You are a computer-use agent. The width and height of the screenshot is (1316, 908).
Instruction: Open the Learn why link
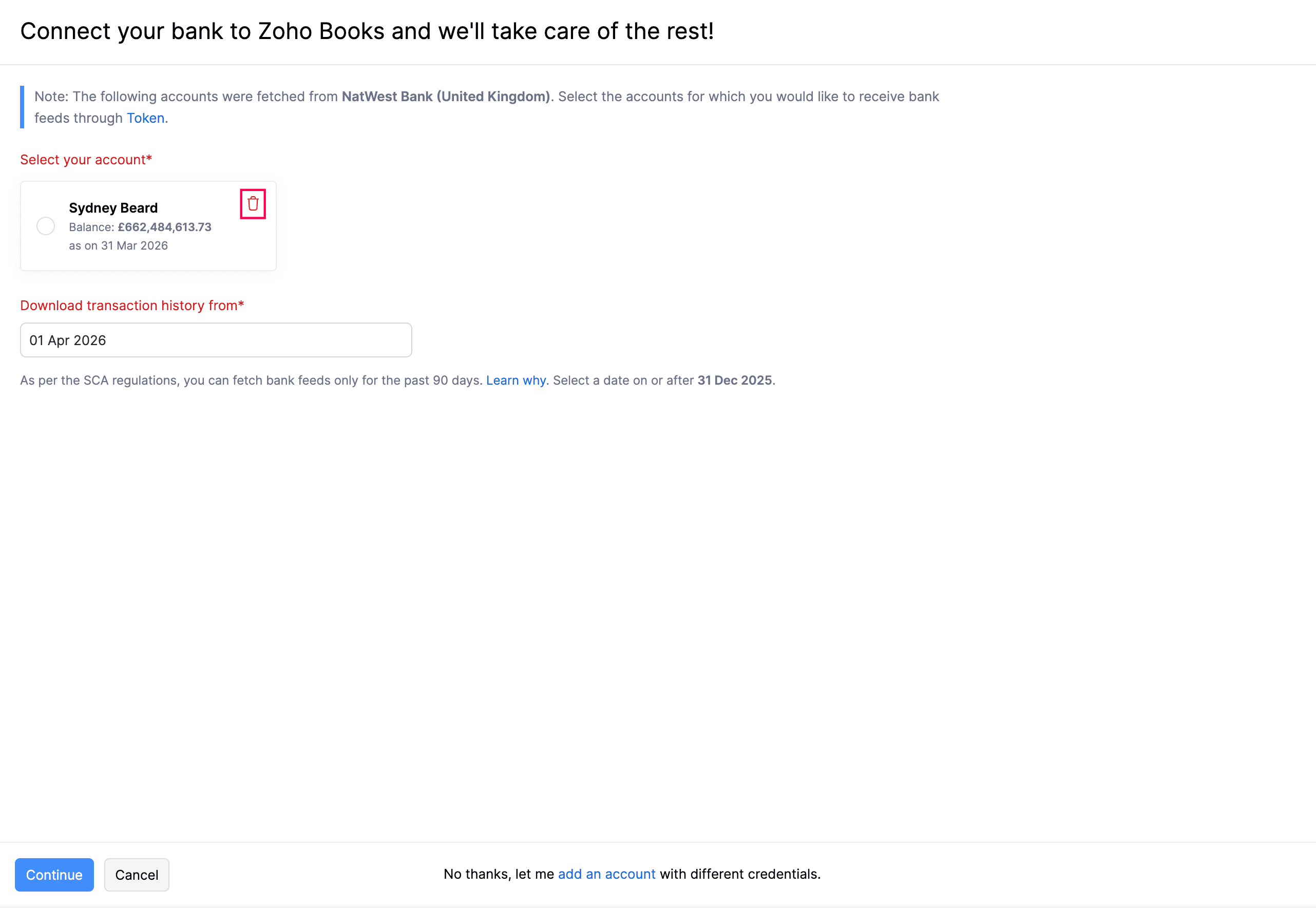tap(516, 380)
